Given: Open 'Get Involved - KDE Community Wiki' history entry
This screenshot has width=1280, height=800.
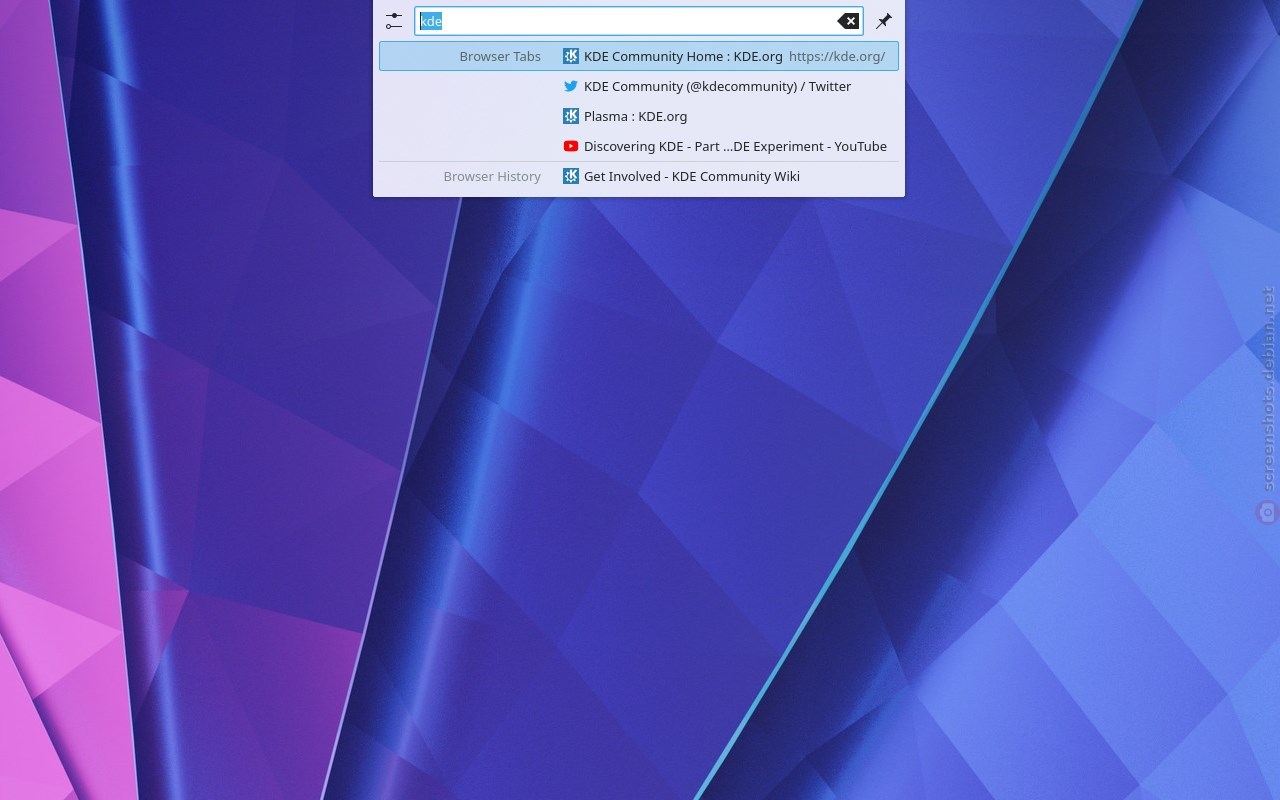Looking at the screenshot, I should tap(639, 176).
